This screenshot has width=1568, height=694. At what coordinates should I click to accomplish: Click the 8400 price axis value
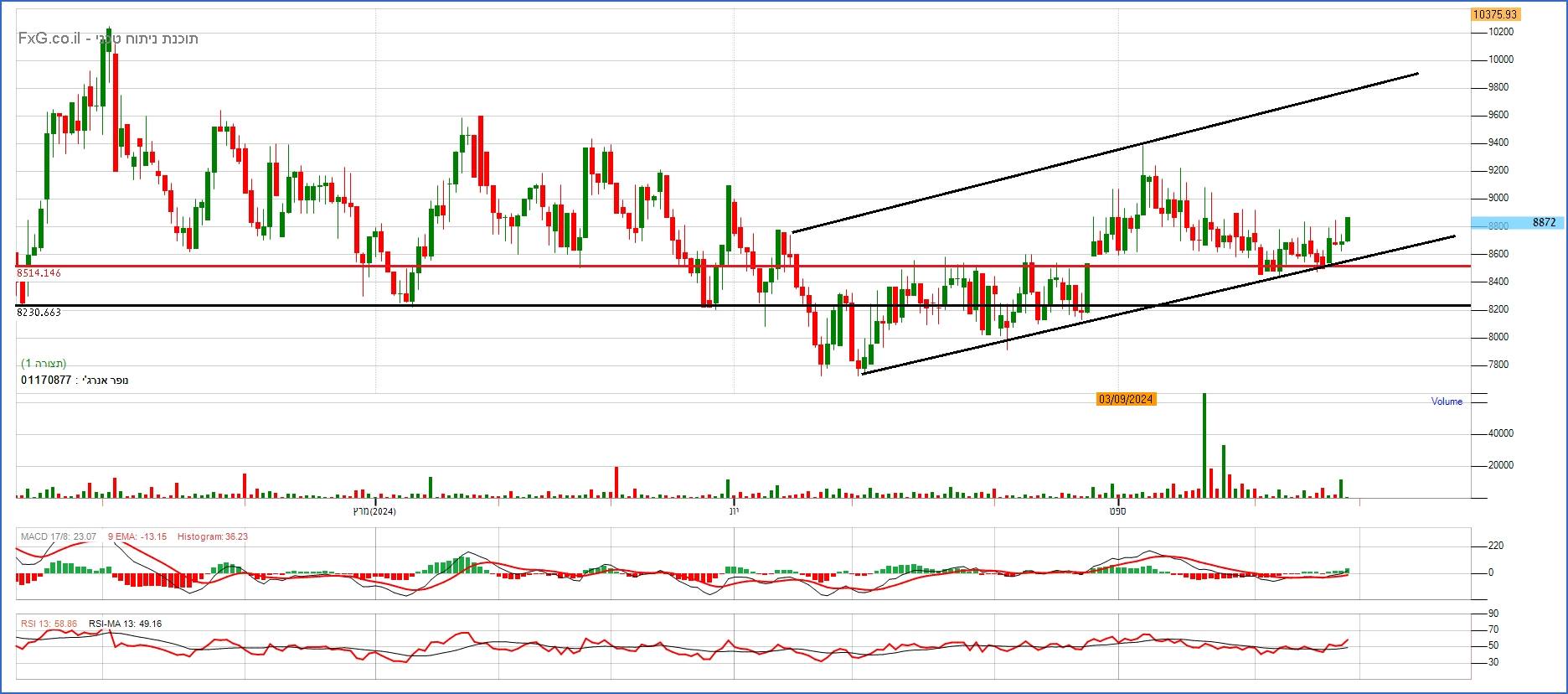1498,282
